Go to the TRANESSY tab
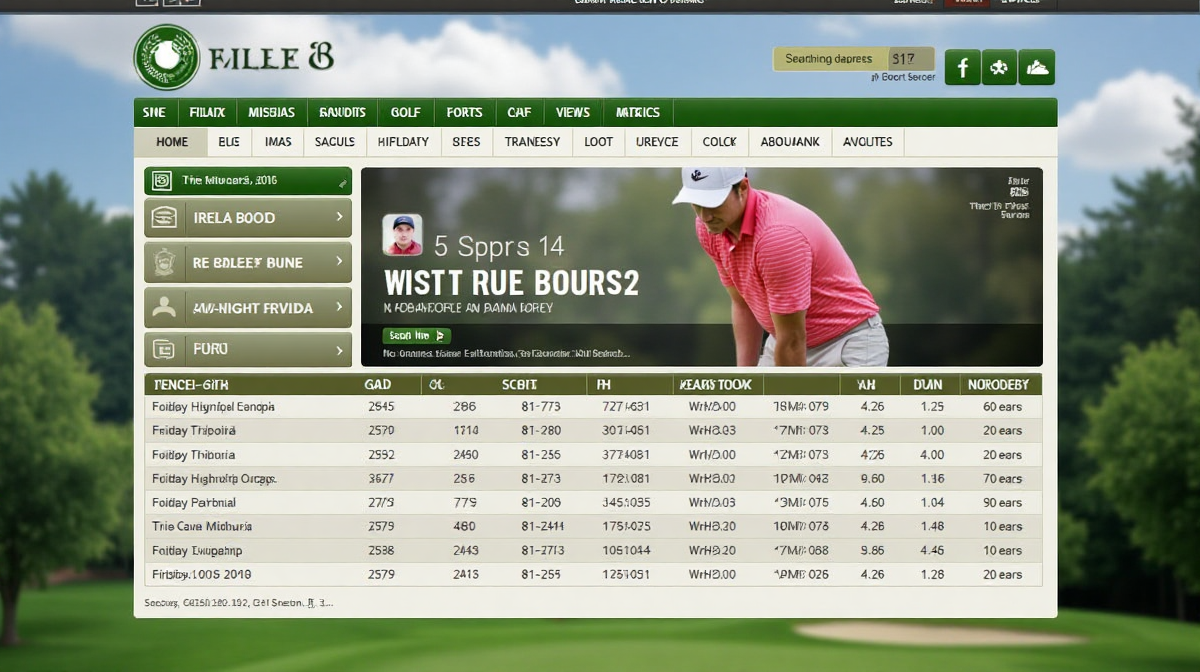 point(533,142)
